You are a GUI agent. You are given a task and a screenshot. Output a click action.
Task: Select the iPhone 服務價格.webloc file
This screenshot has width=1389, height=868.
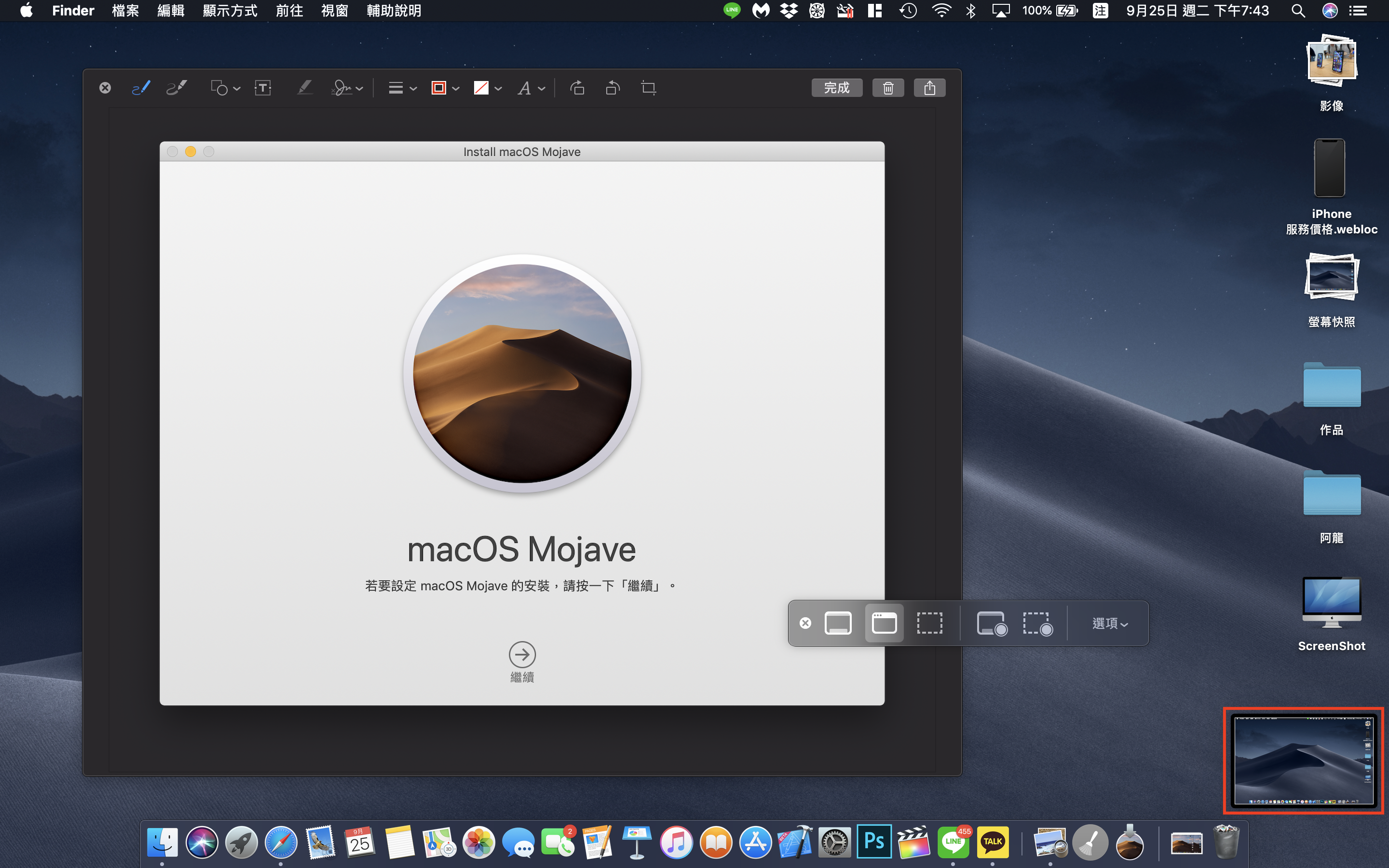[x=1332, y=187]
